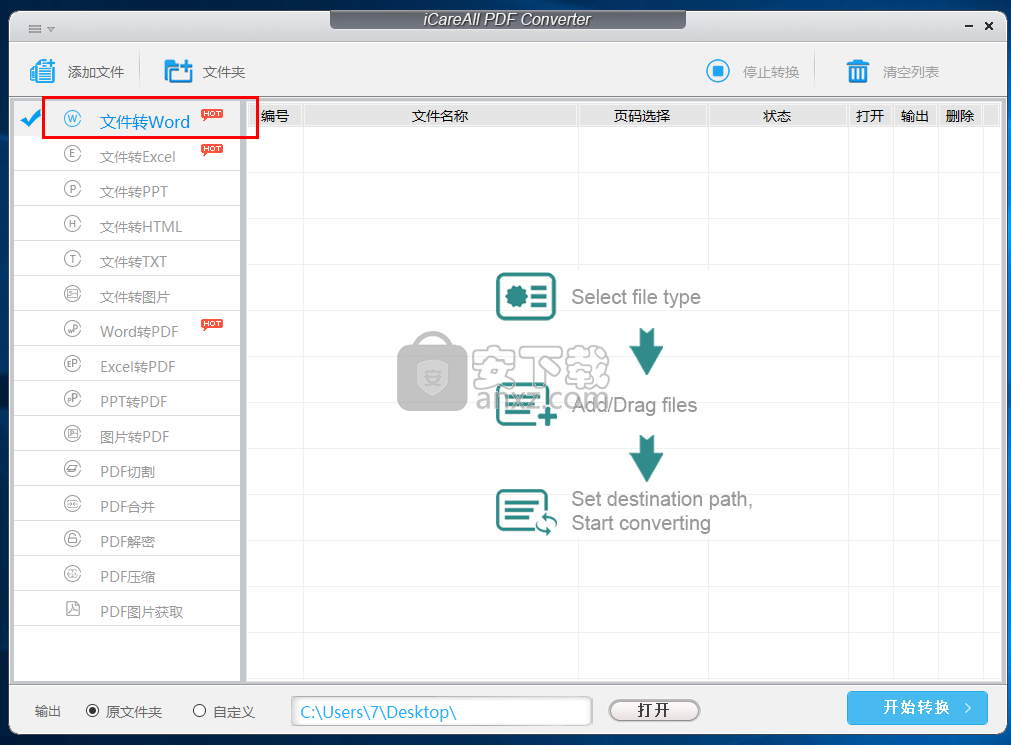Click the 停止转换 label
1011x745 pixels.
(771, 72)
